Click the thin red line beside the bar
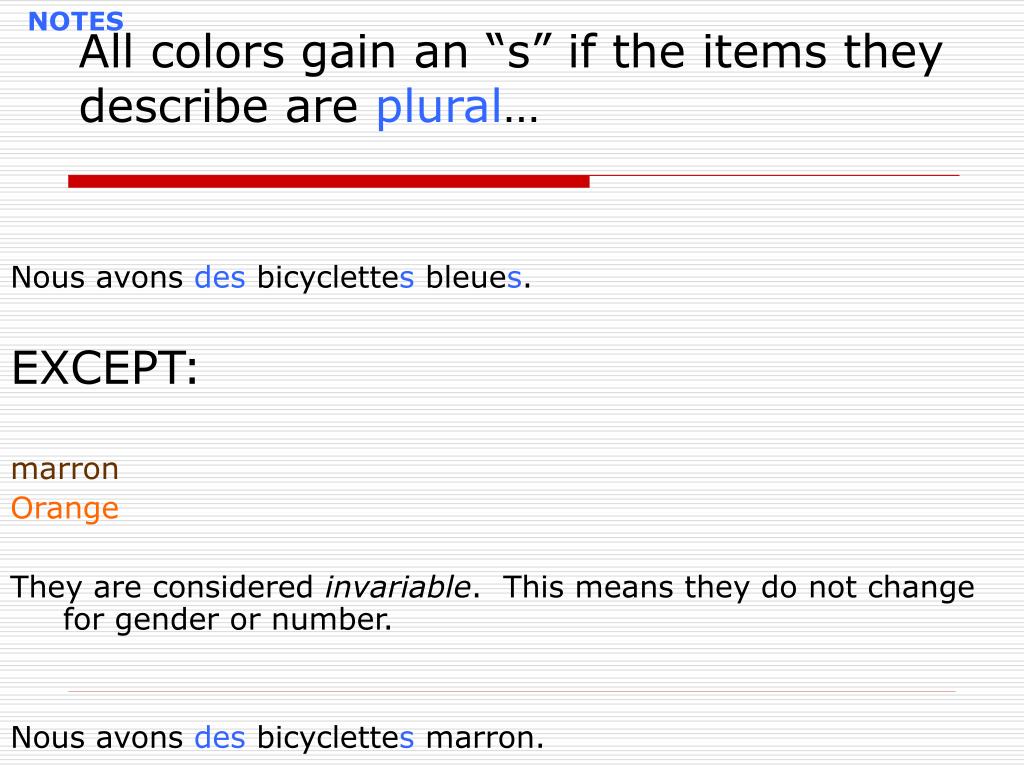The image size is (1024, 768). coord(775,175)
